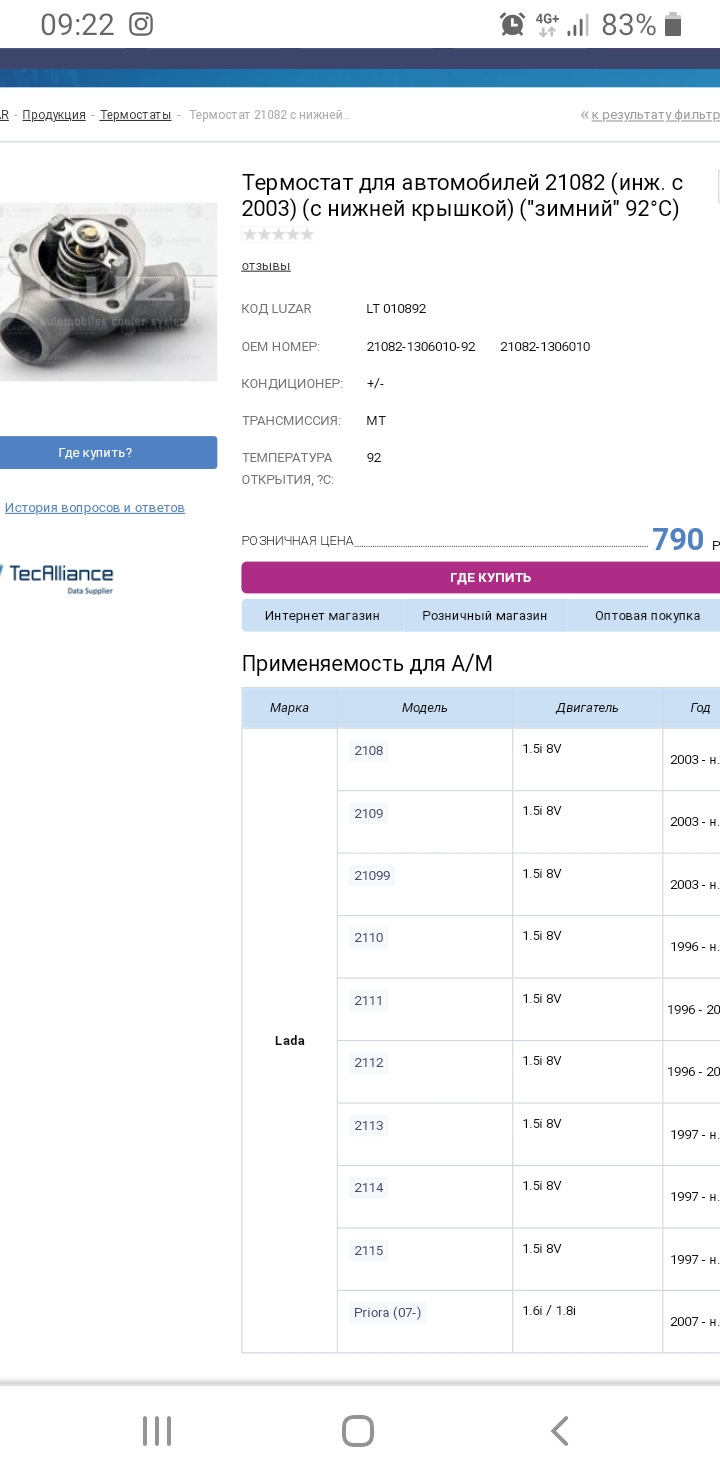Open the Priora (07-) model link
Image resolution: width=720 pixels, height=1480 pixels.
387,1313
